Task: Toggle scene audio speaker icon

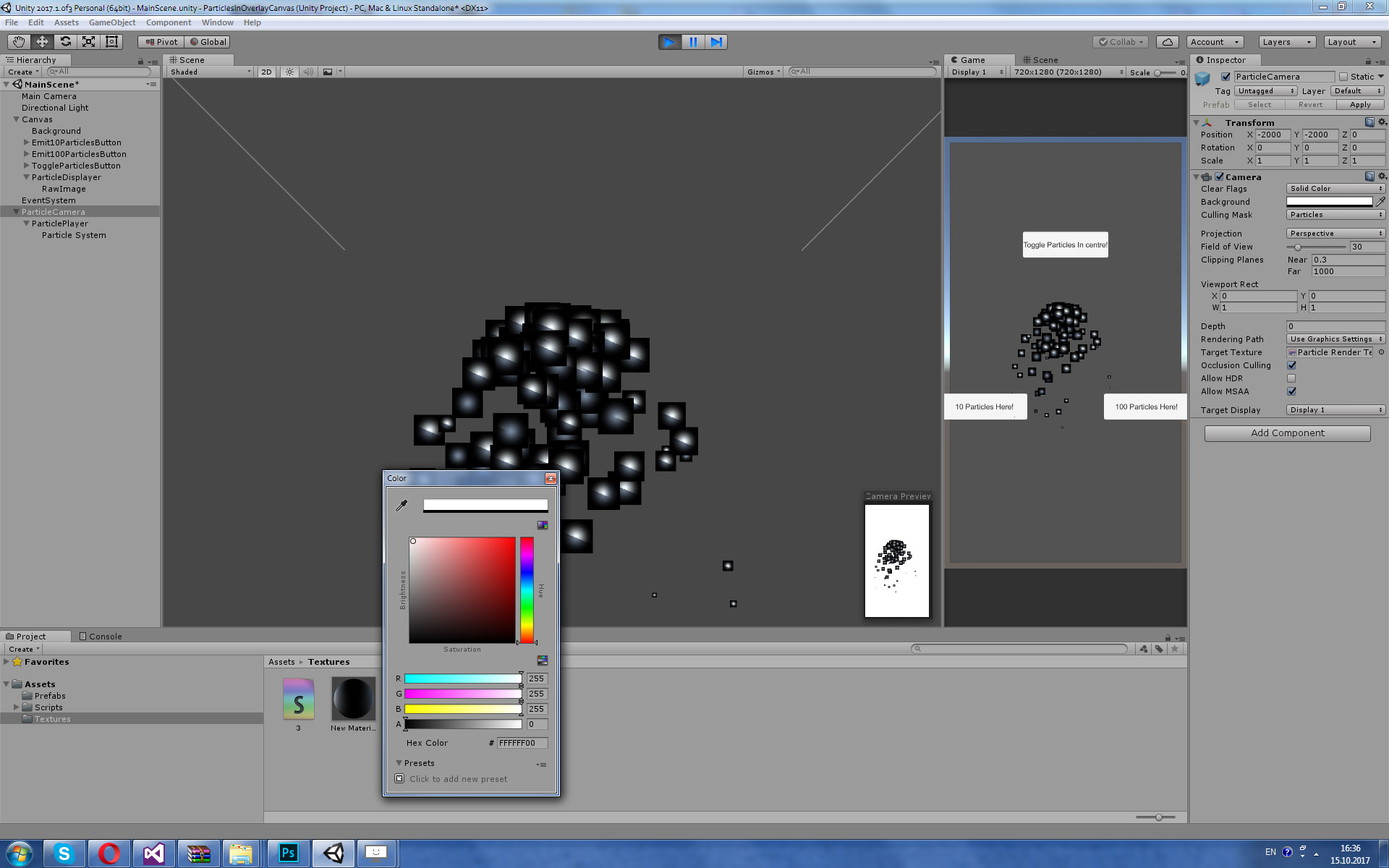Action: (x=309, y=72)
